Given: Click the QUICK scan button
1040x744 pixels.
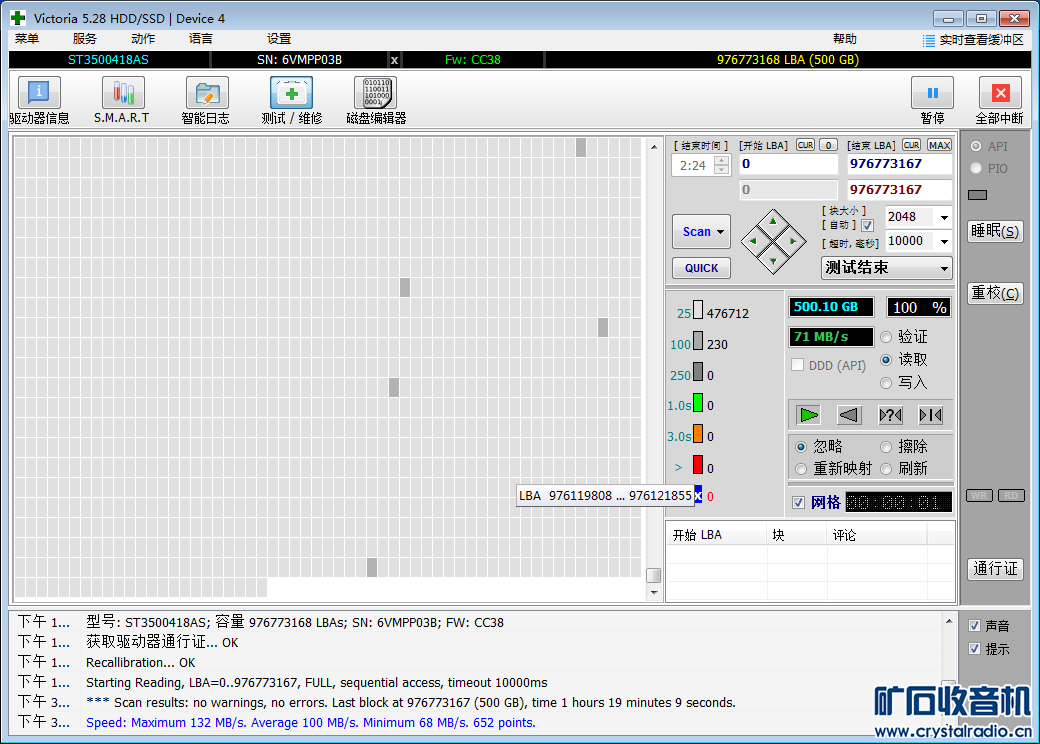Looking at the screenshot, I should coord(701,268).
